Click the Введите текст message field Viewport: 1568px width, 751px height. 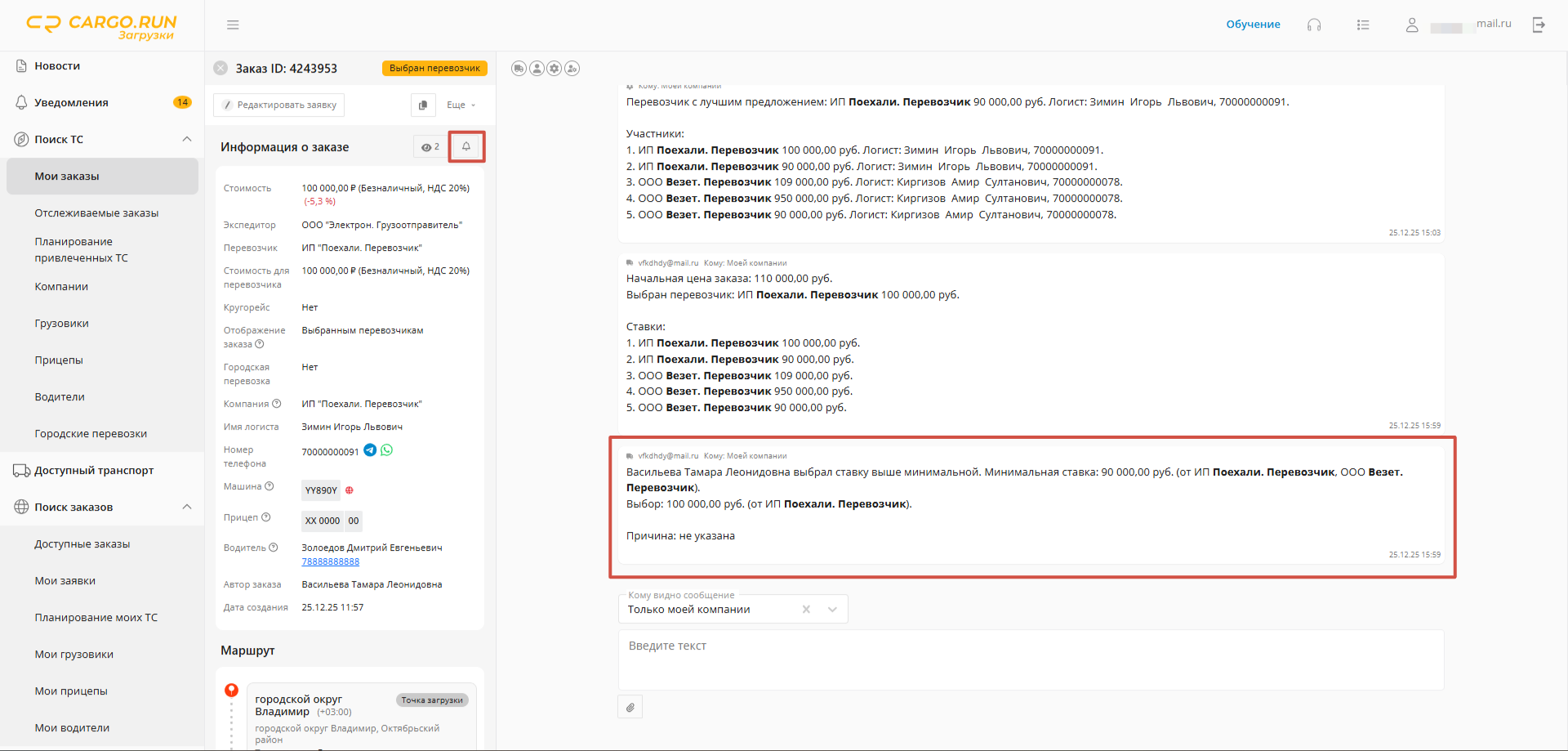coord(1031,659)
